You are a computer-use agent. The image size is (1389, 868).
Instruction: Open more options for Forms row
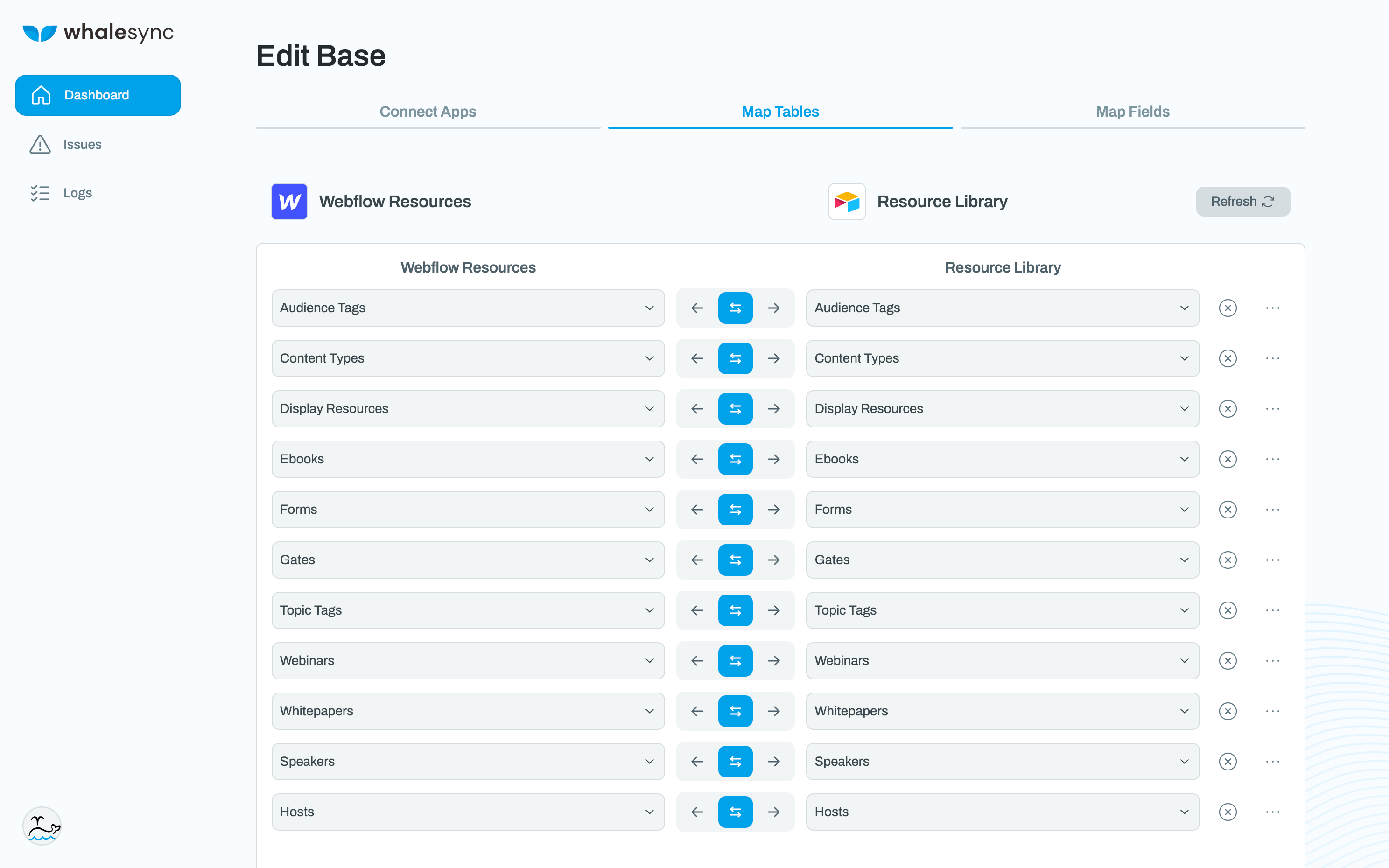(x=1272, y=510)
